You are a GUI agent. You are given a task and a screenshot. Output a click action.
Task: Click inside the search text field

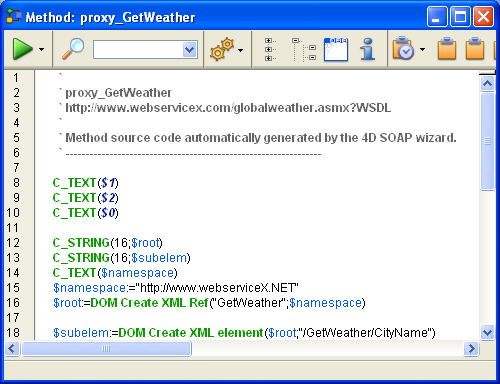pos(138,50)
